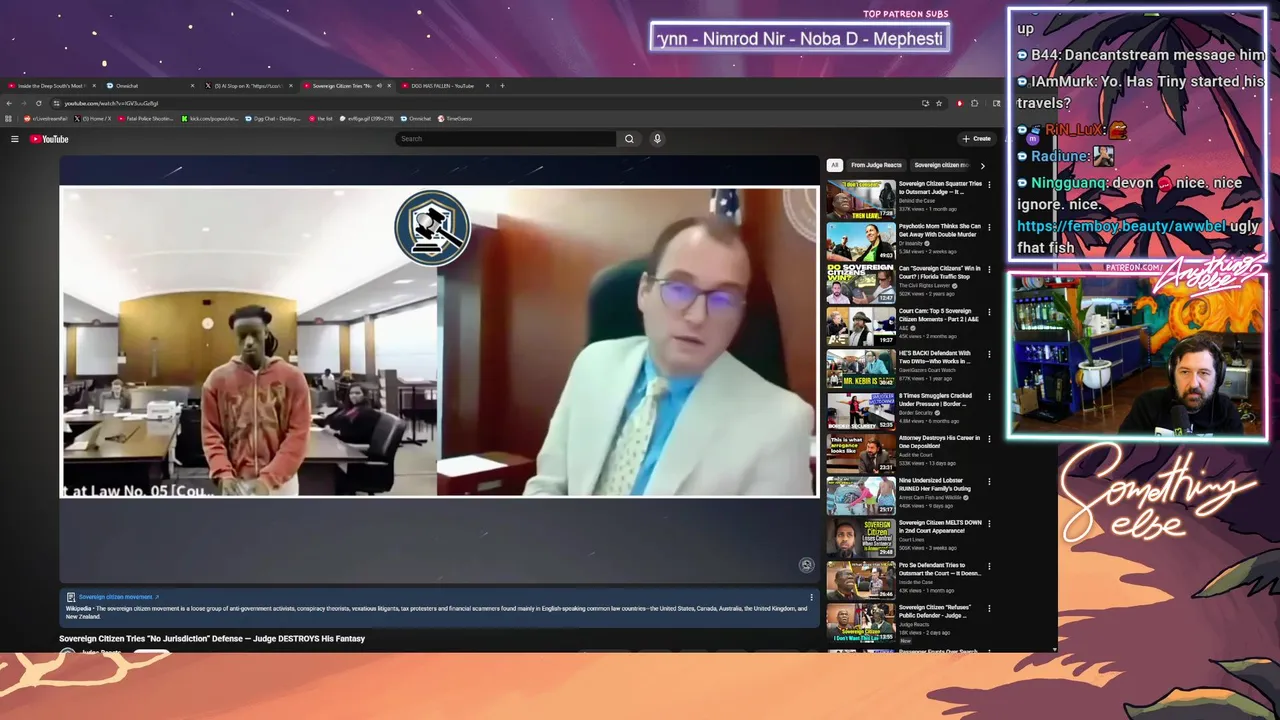This screenshot has width=1280, height=720.
Task: Click the femboy.beauty link in stream chat
Action: point(1121,226)
